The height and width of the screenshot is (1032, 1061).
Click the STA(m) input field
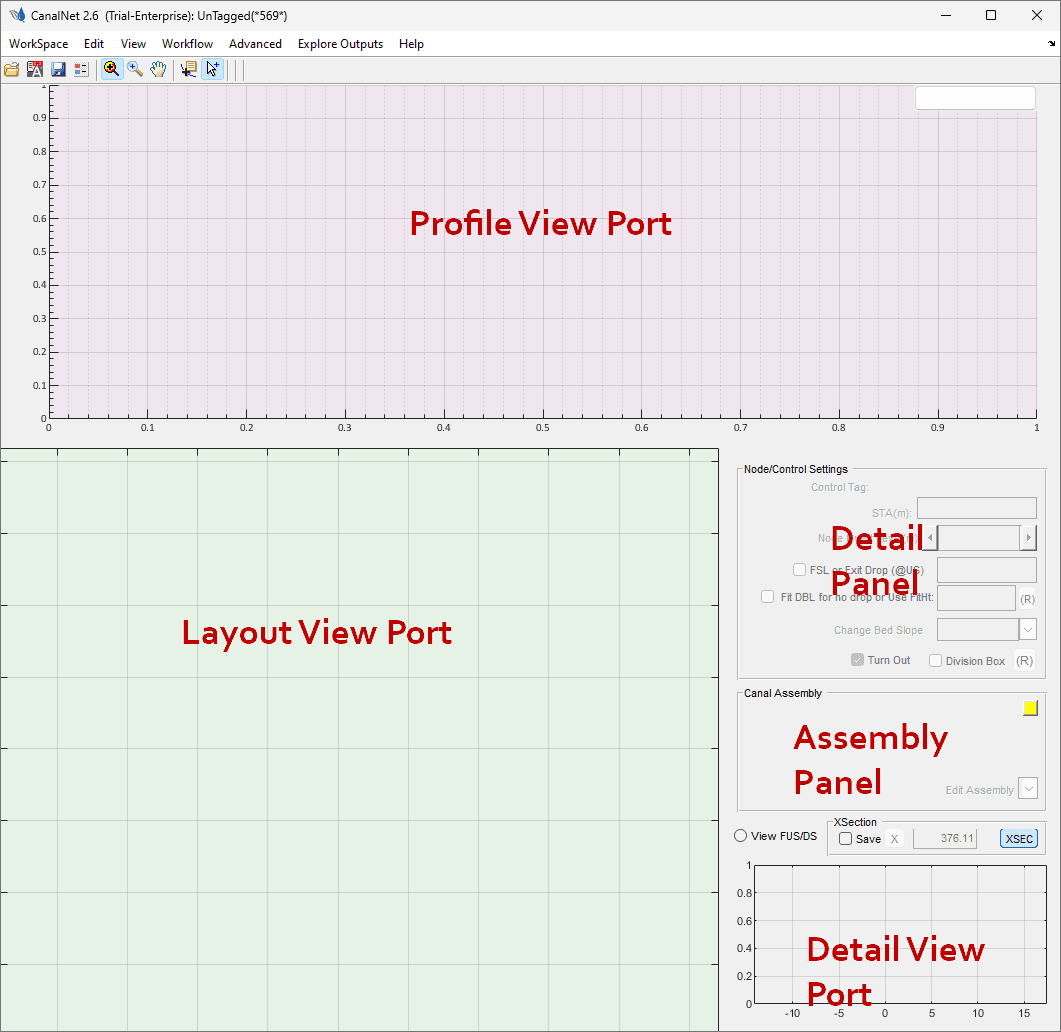pyautogui.click(x=976, y=508)
